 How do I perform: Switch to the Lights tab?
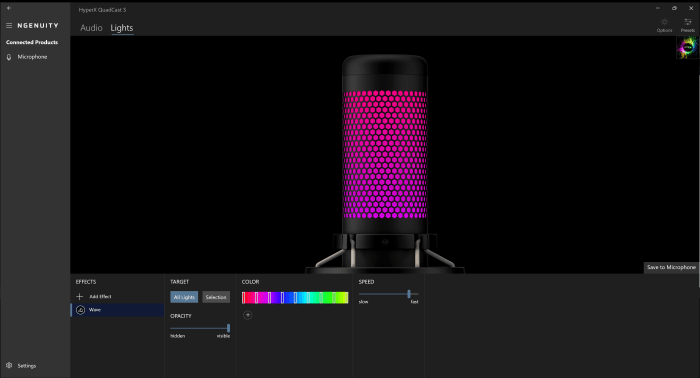(122, 28)
